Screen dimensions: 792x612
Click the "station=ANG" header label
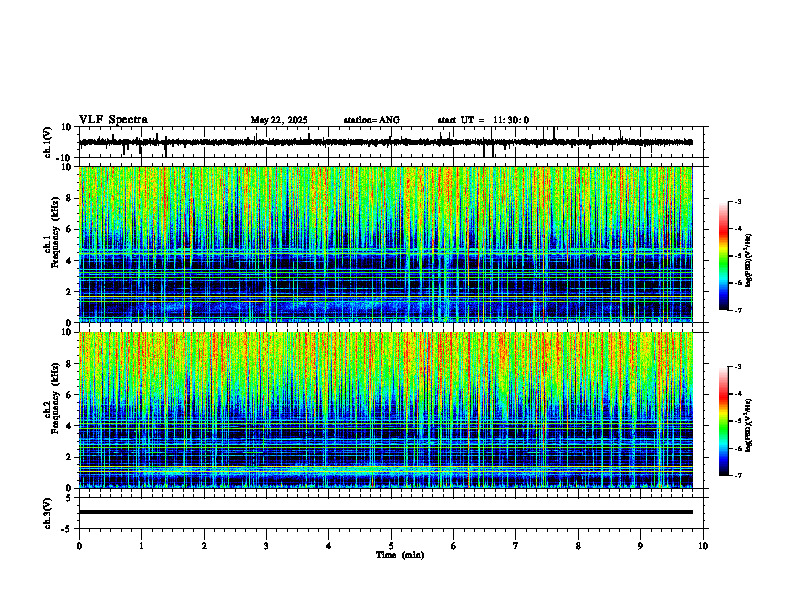tap(372, 120)
